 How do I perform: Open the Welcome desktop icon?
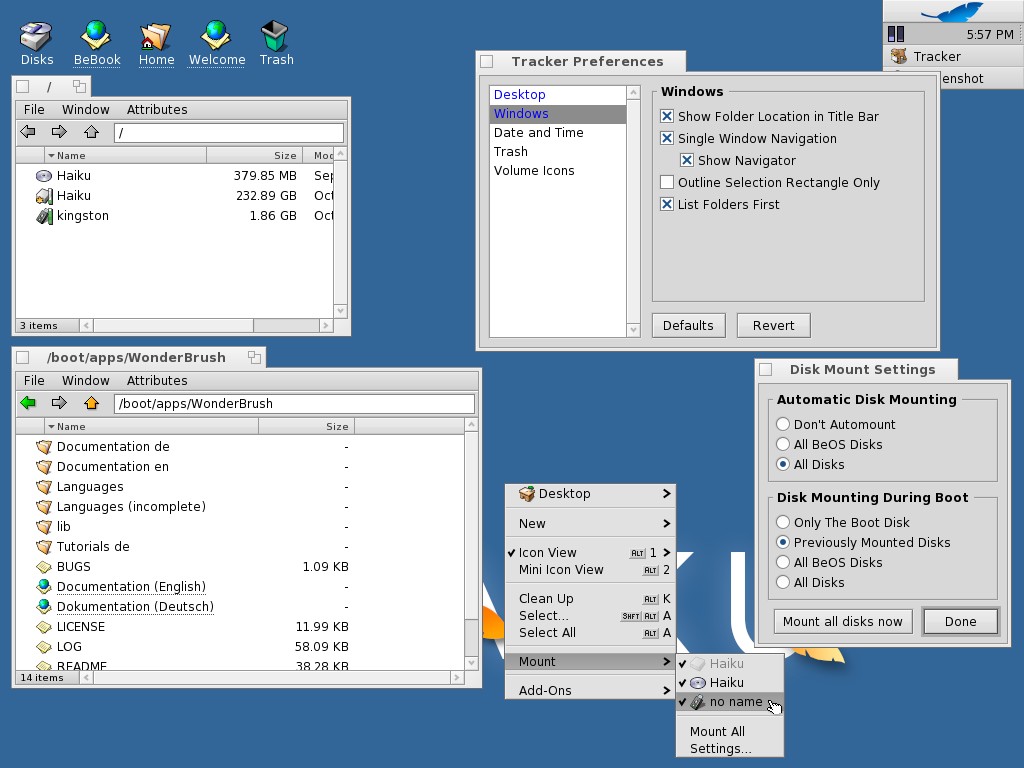coord(216,38)
